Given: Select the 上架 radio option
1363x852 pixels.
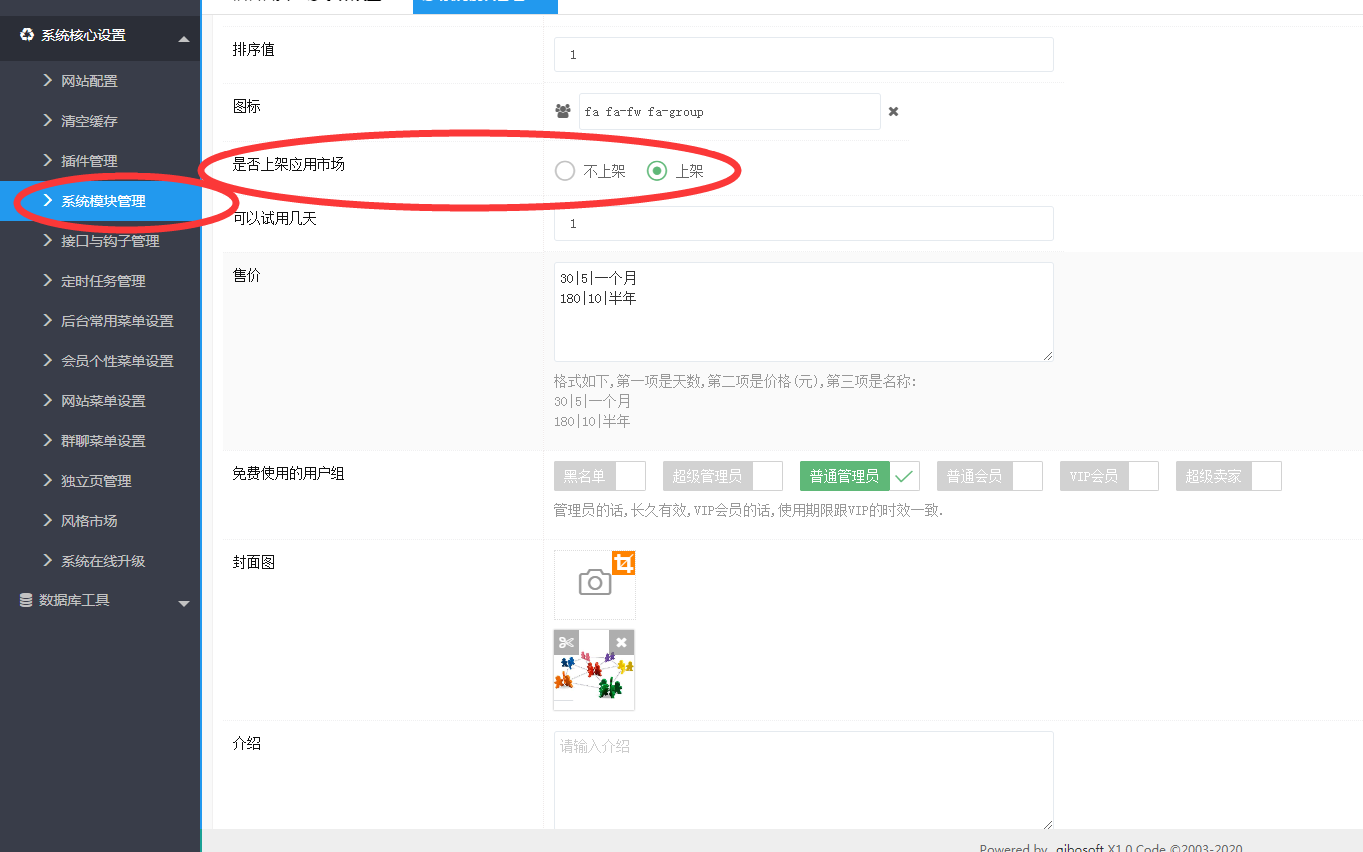Looking at the screenshot, I should (657, 171).
